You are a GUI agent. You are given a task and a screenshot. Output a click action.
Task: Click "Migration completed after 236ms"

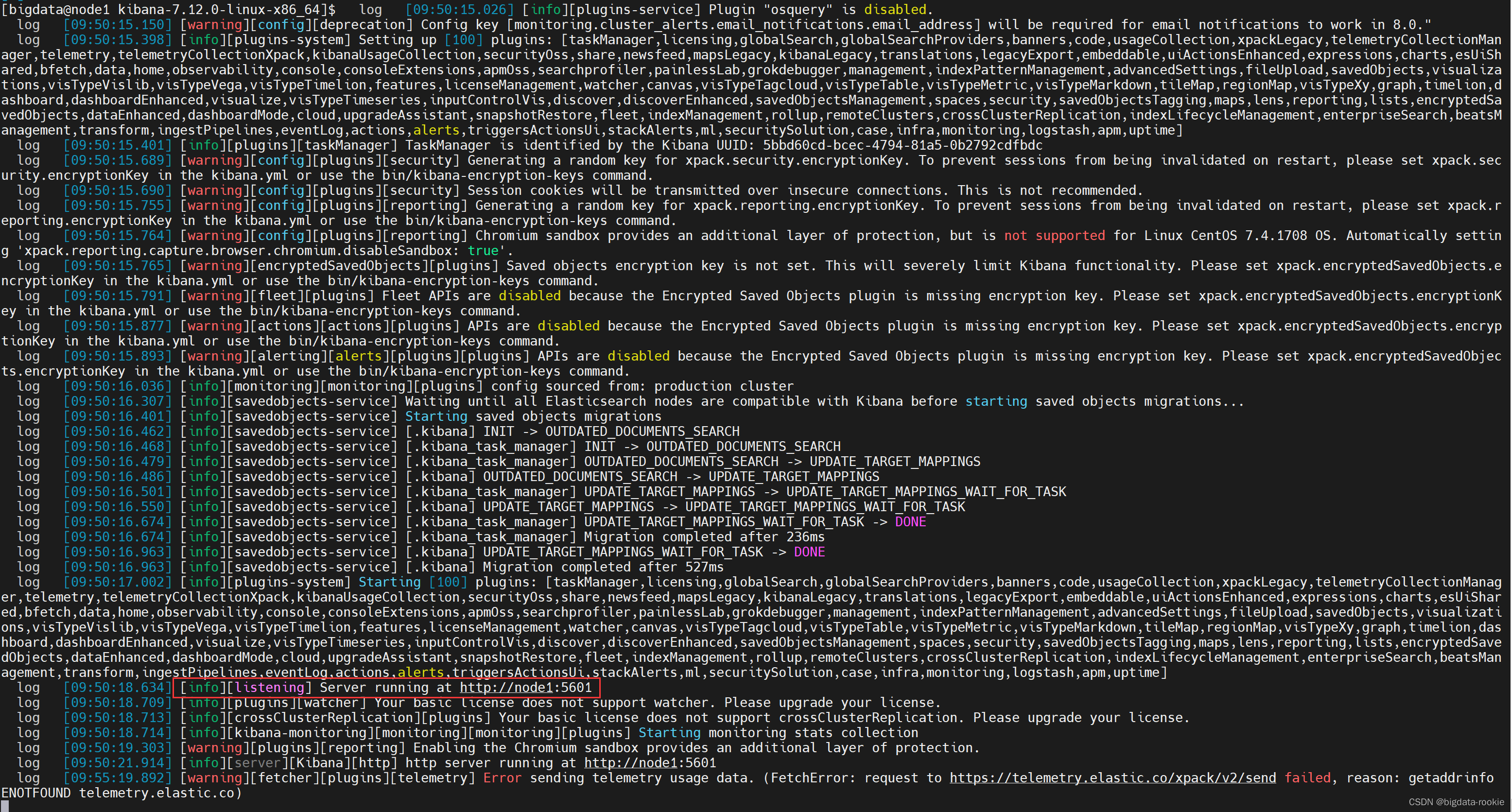tap(704, 537)
